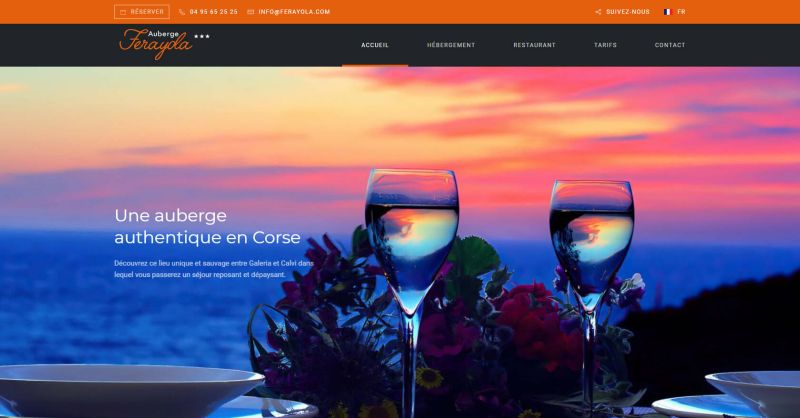Select the Accueil menu item
The height and width of the screenshot is (418, 800).
[x=375, y=45]
